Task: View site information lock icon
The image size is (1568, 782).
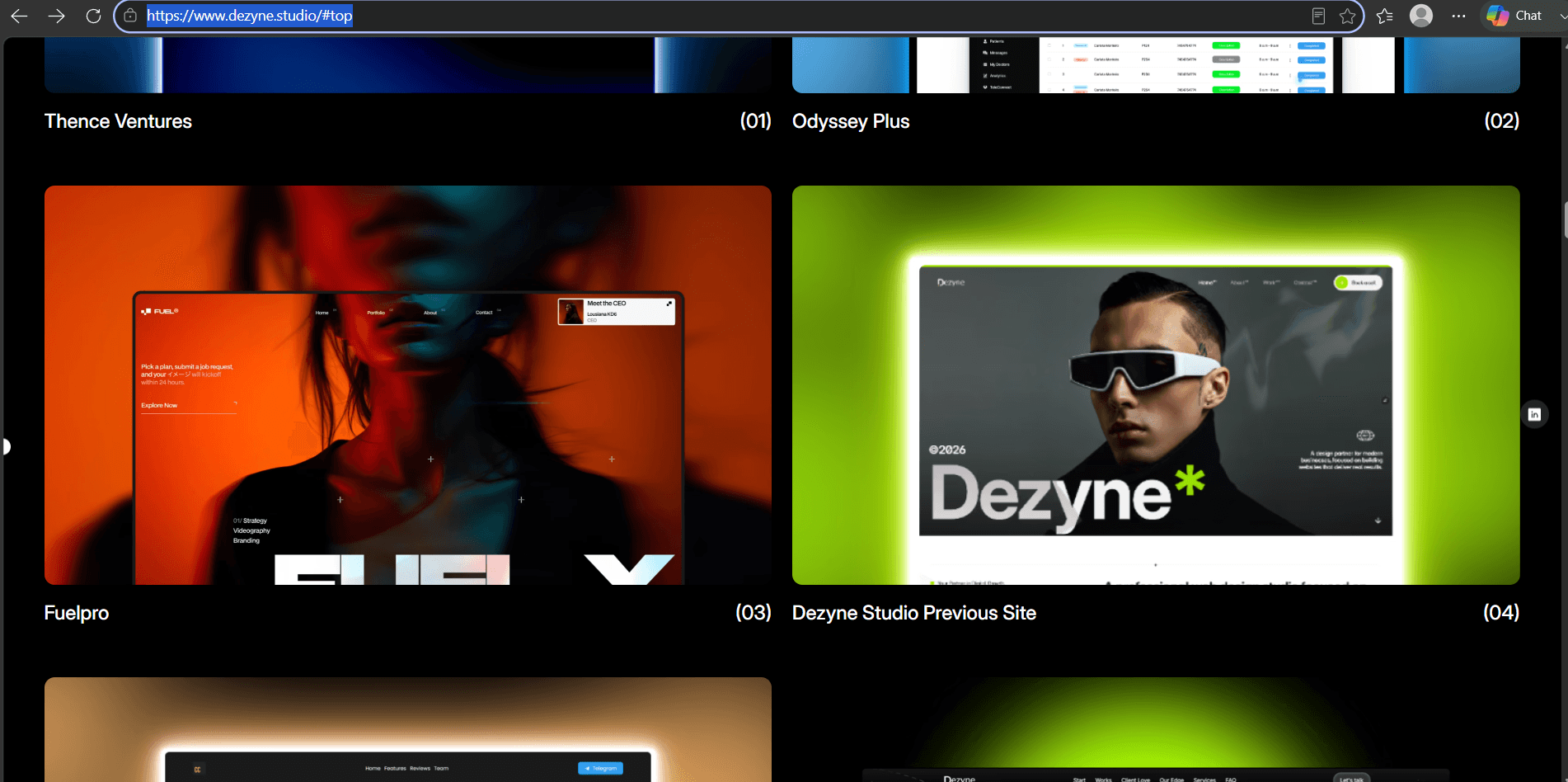Action: pyautogui.click(x=130, y=16)
